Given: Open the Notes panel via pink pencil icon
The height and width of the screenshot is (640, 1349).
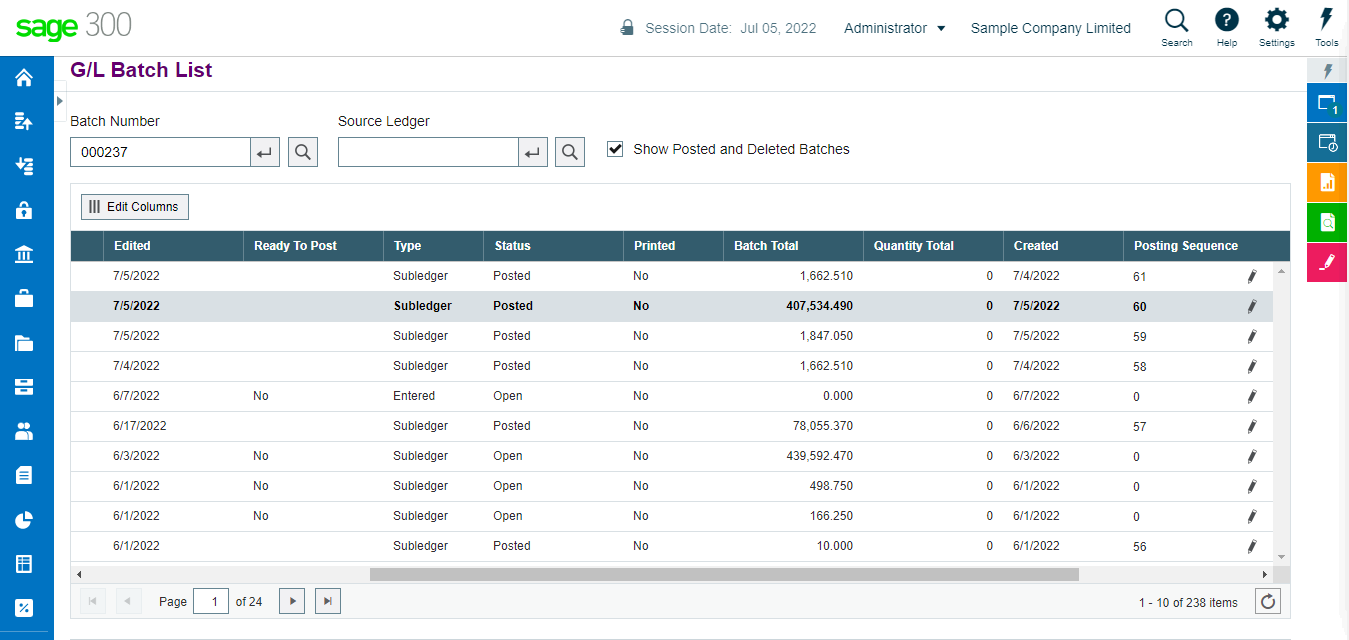Looking at the screenshot, I should tap(1326, 262).
